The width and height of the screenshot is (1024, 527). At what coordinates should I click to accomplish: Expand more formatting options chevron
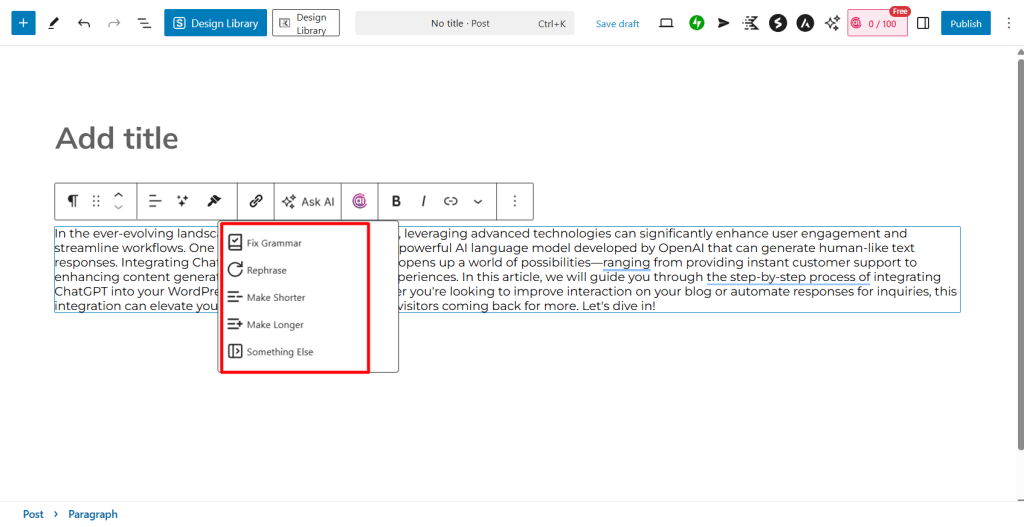478,201
